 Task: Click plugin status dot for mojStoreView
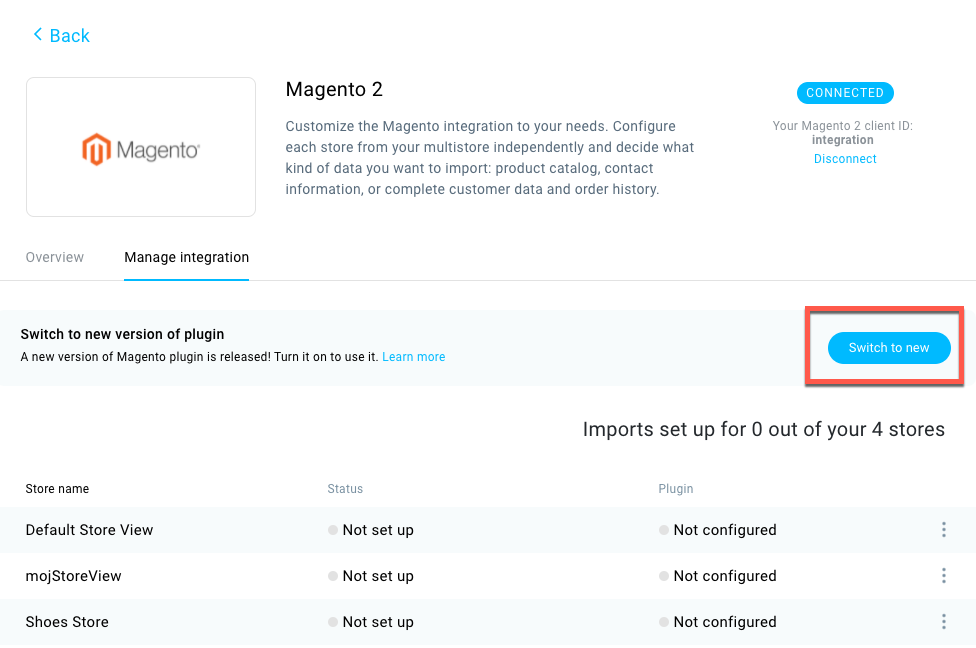click(x=664, y=576)
